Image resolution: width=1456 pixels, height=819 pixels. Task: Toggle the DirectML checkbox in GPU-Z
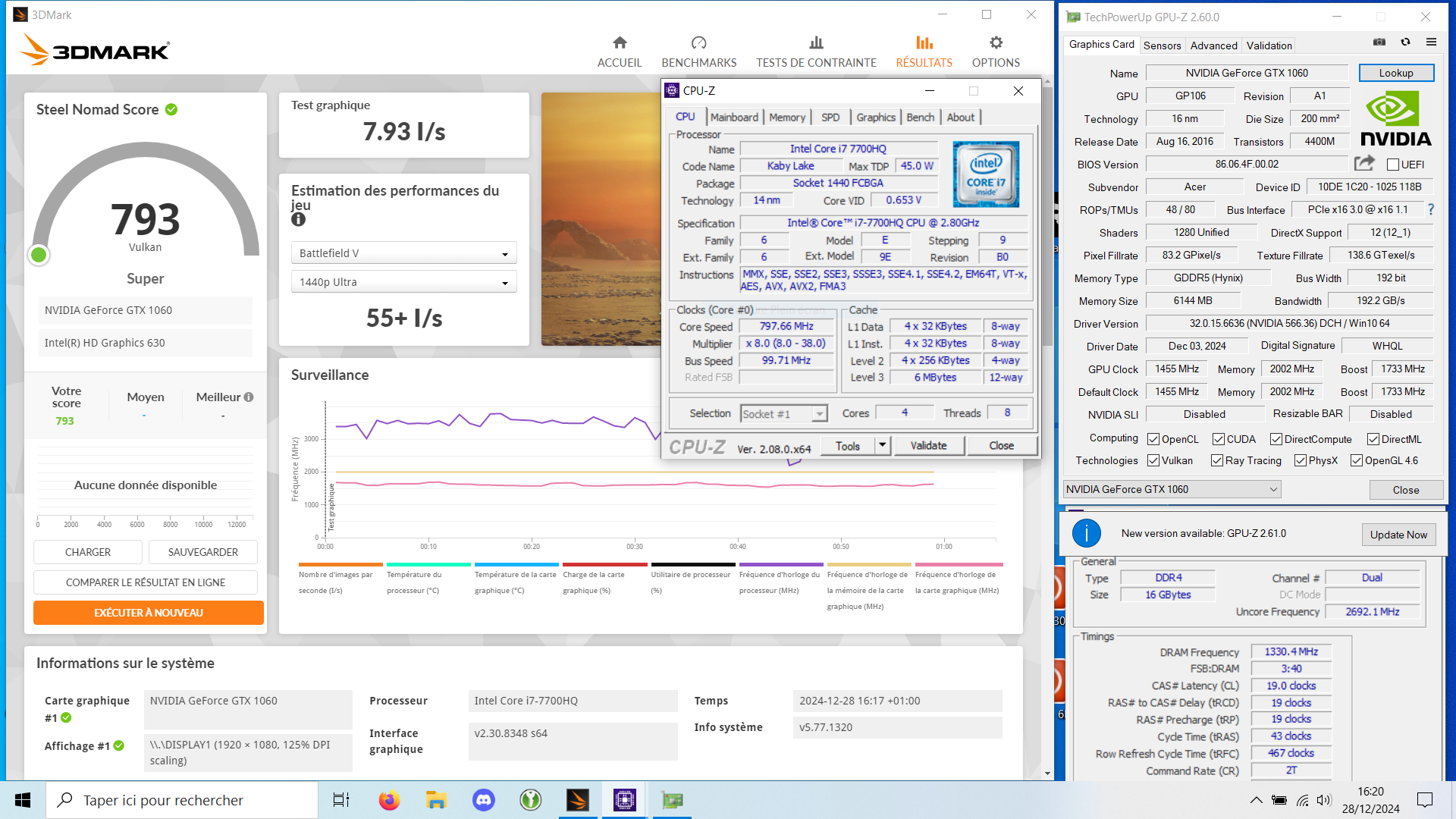pyautogui.click(x=1373, y=439)
